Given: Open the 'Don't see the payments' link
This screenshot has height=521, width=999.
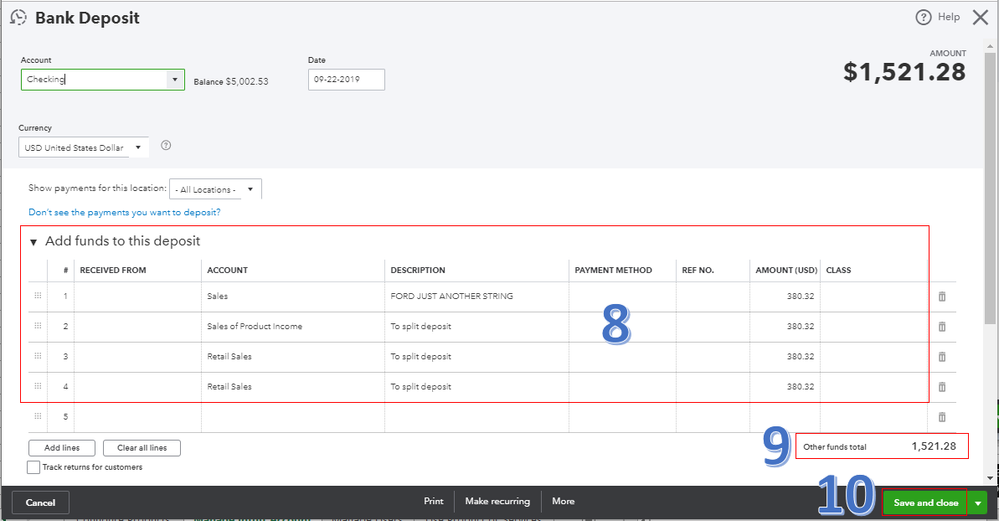Looking at the screenshot, I should pos(125,212).
